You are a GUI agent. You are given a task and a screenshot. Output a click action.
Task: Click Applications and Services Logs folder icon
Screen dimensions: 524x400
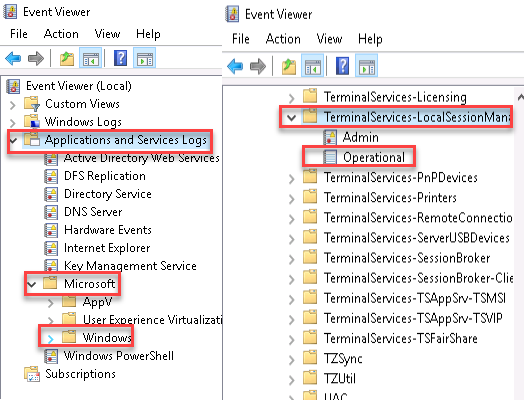32,140
